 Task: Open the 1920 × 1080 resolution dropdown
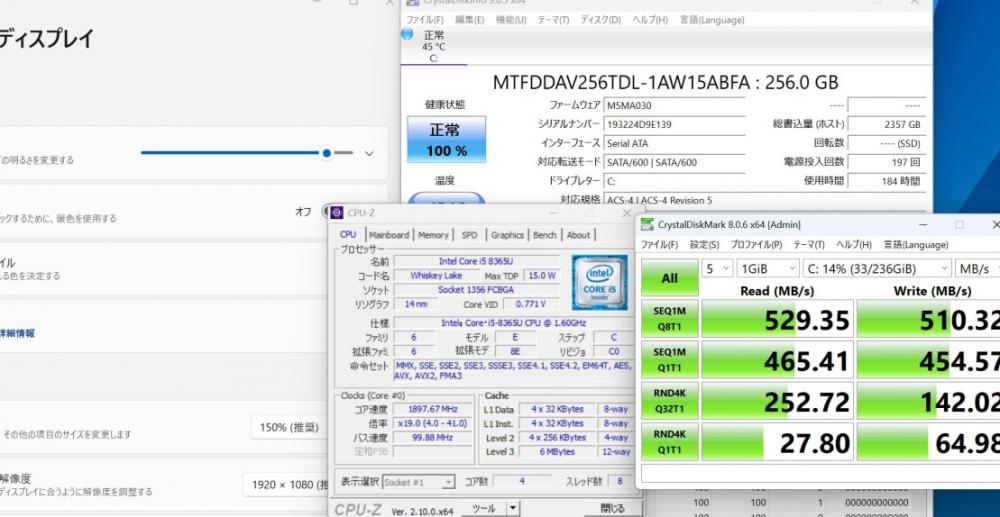286,484
